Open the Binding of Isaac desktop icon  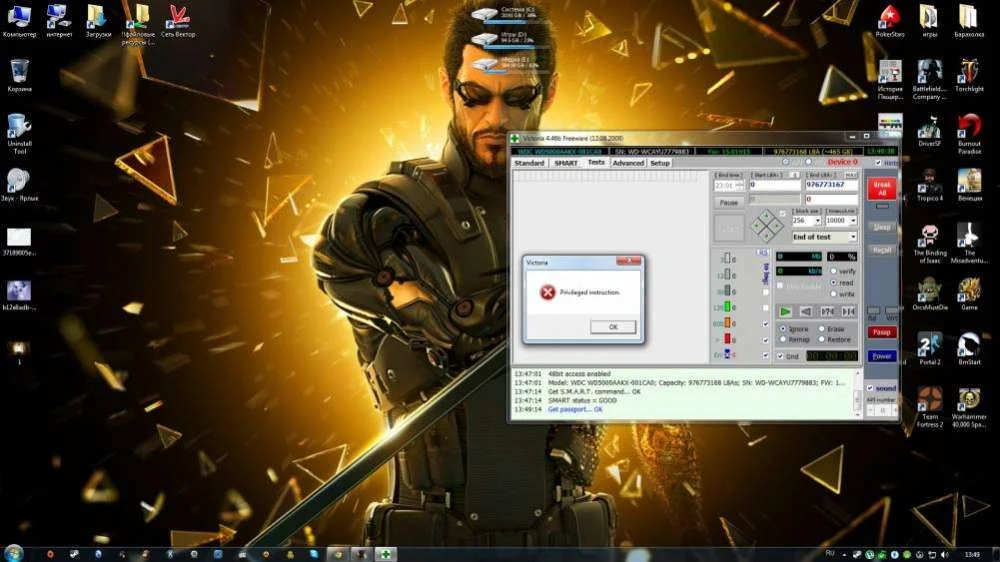point(929,242)
